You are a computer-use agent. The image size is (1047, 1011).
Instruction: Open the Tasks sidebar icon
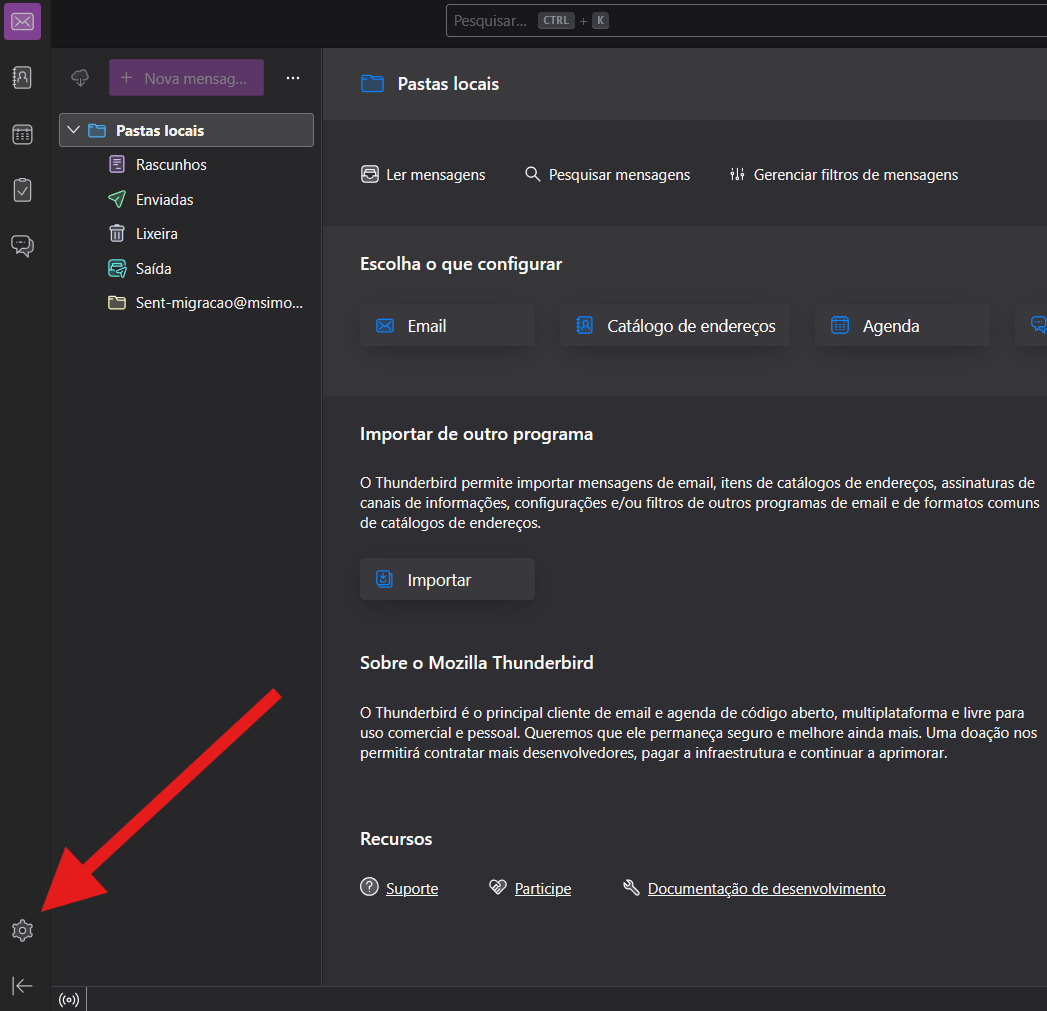[22, 190]
